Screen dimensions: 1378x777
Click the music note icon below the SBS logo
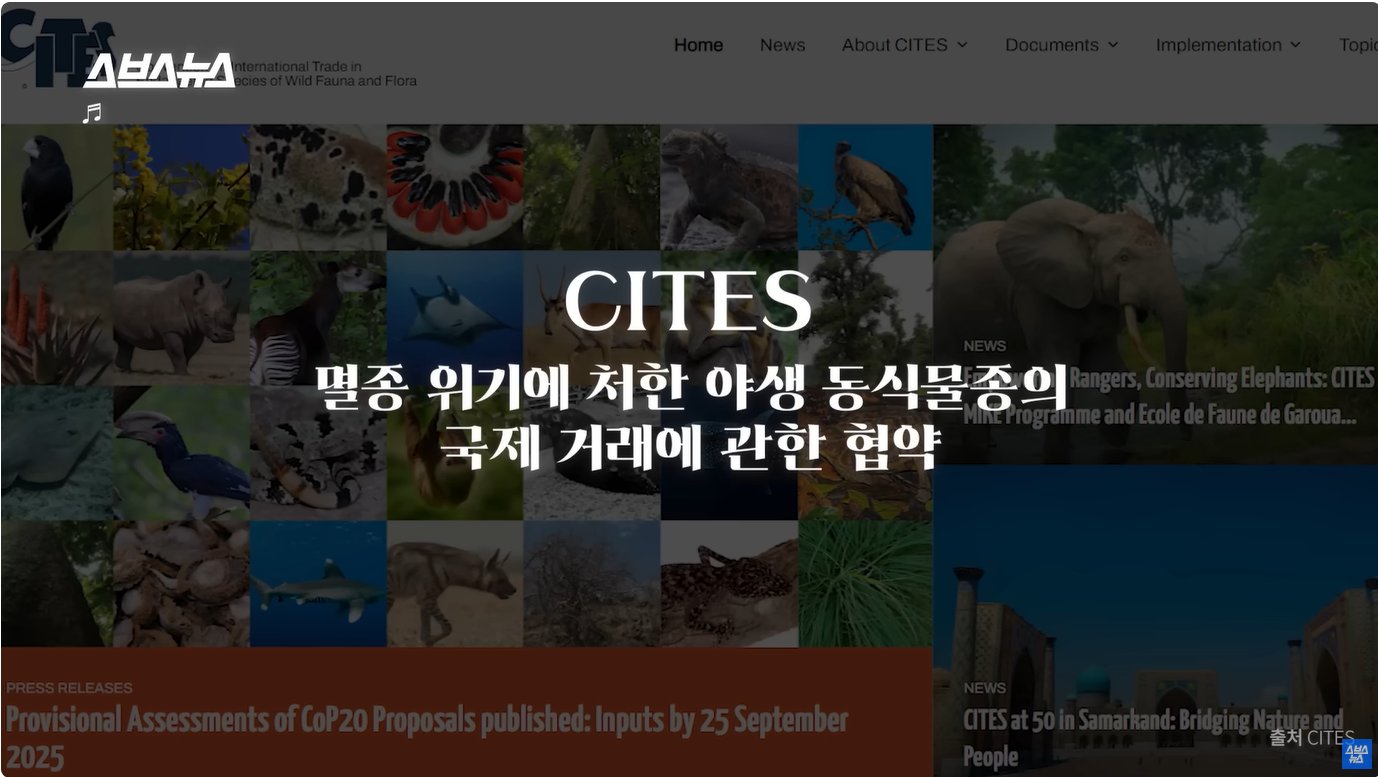pos(92,113)
